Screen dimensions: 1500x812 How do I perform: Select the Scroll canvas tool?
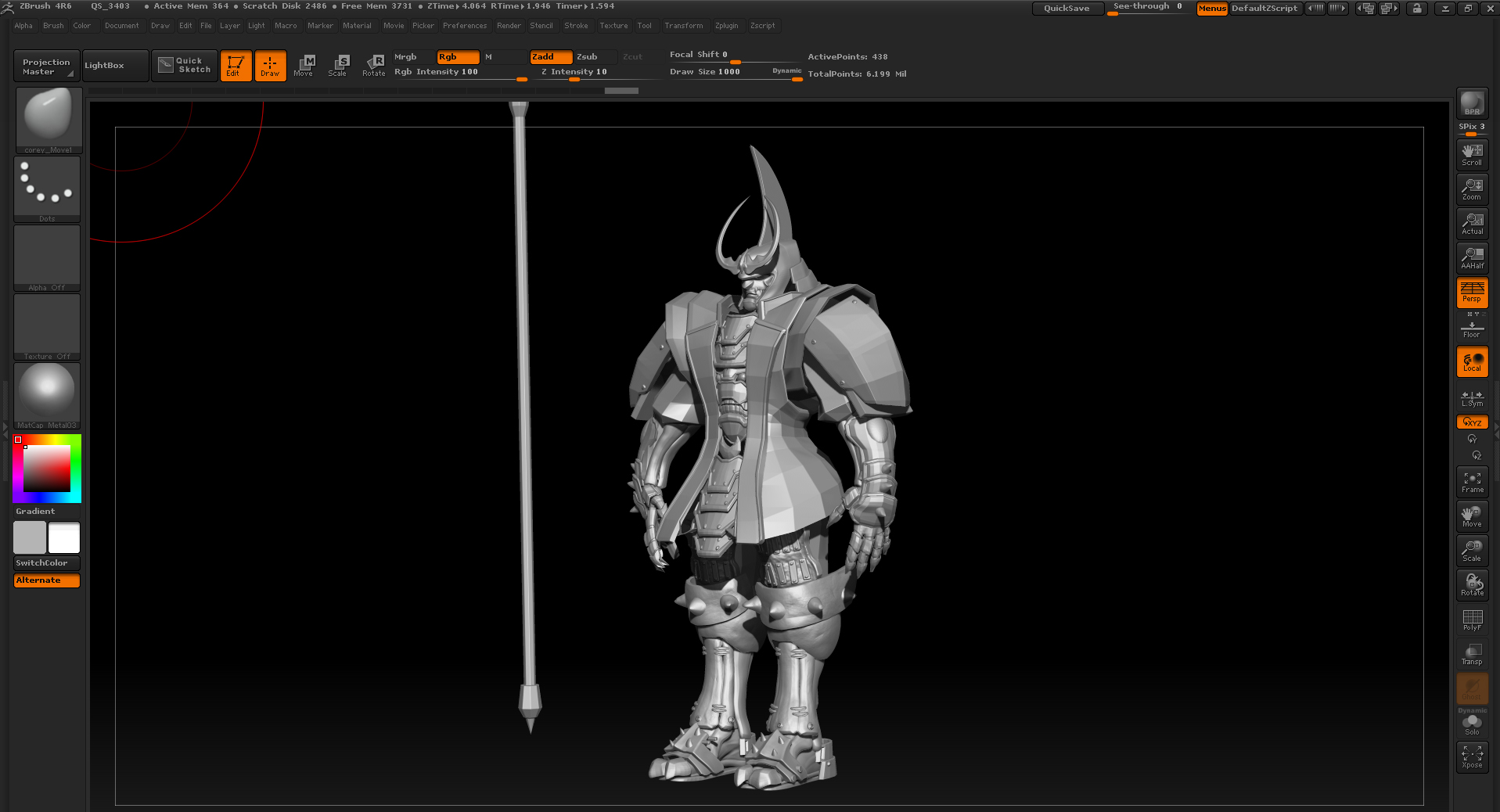(1472, 154)
